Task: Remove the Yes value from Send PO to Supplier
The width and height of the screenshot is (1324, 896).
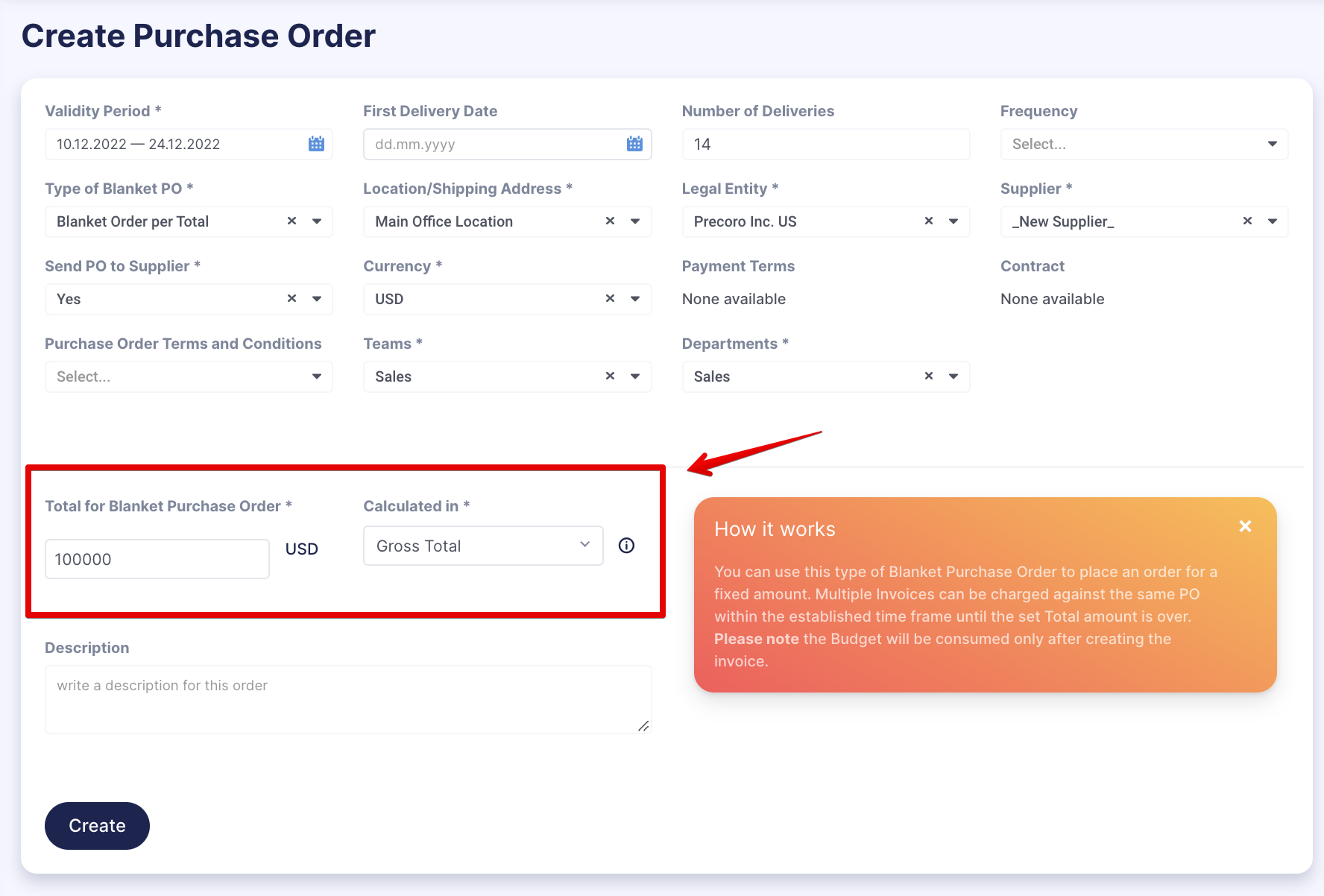Action: click(290, 299)
